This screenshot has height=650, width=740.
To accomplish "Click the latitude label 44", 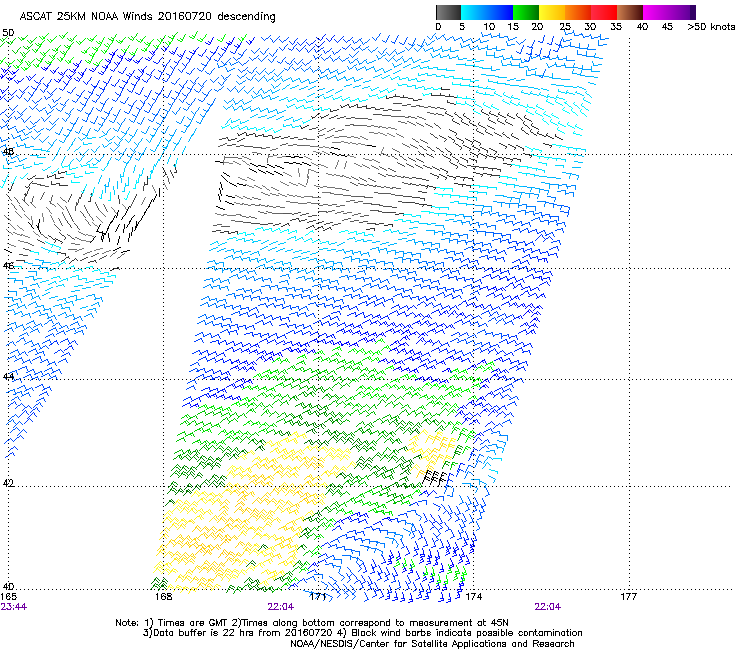I will pos(8,377).
